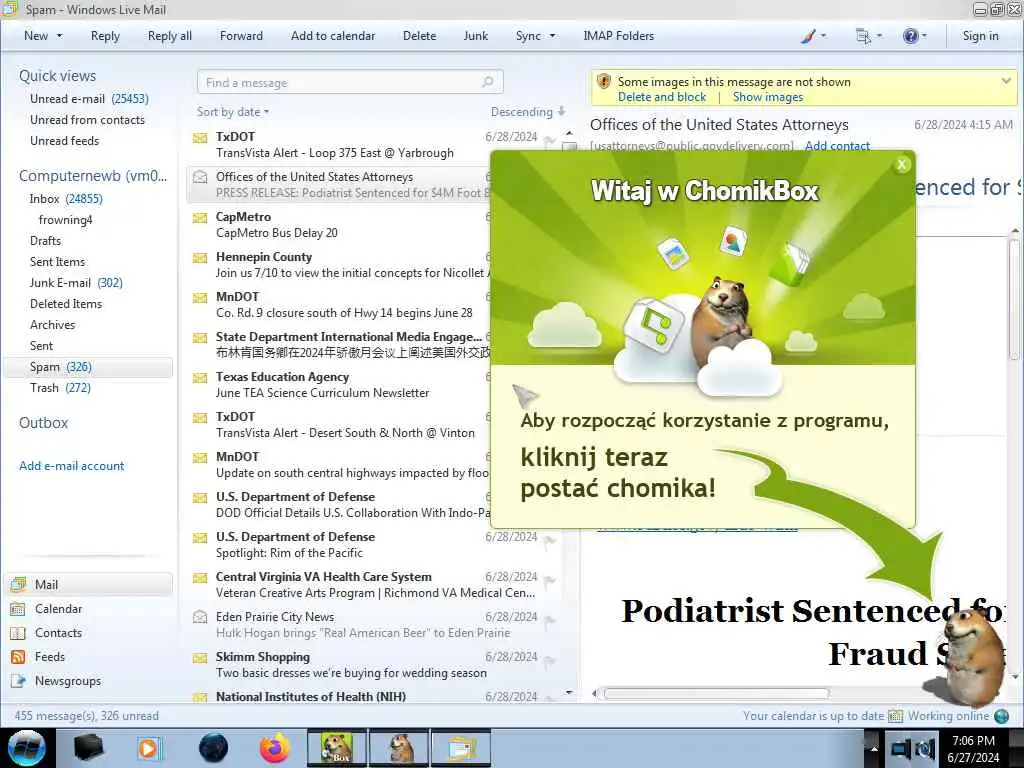1024x768 pixels.
Task: Click the envelope icon beside CapMetro
Action: (200, 217)
